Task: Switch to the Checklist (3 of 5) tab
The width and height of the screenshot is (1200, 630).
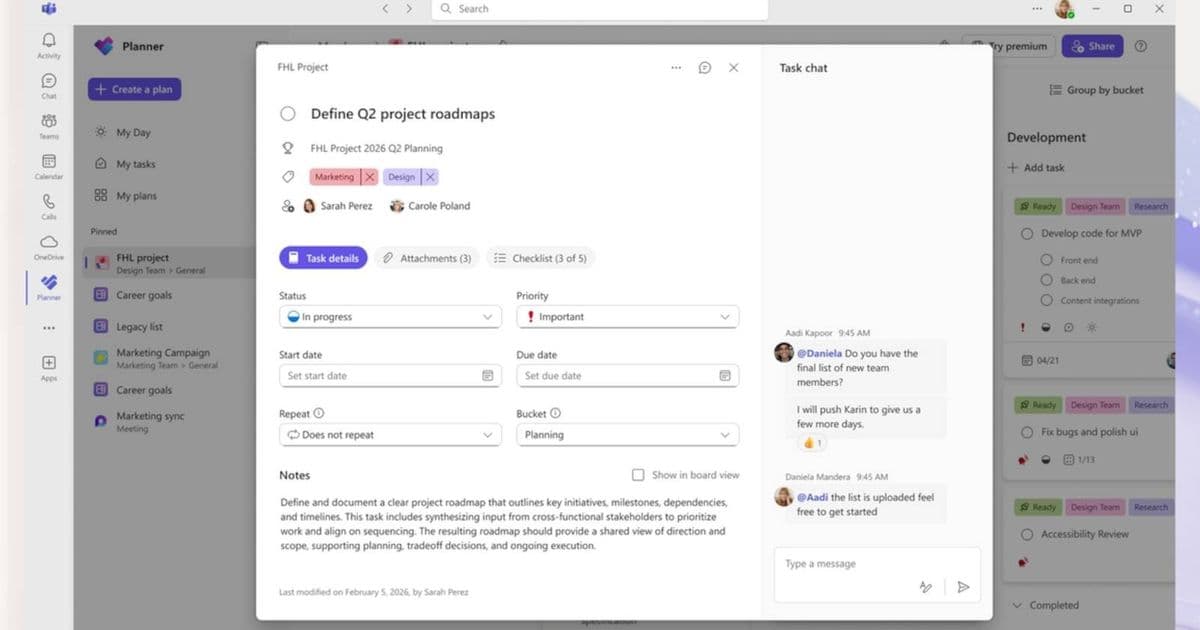Action: click(540, 257)
